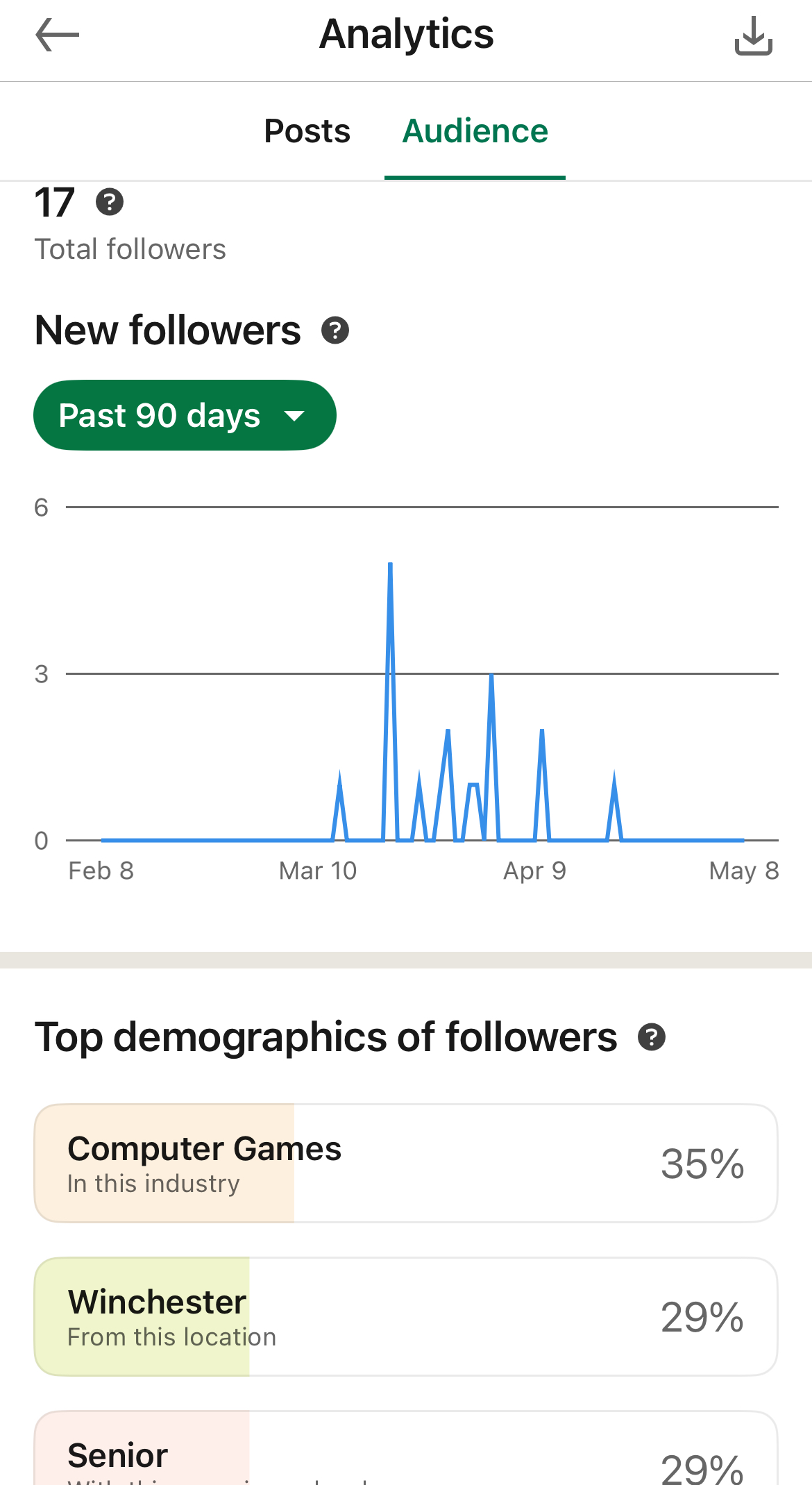
Task: Download the analytics report
Action: (753, 36)
